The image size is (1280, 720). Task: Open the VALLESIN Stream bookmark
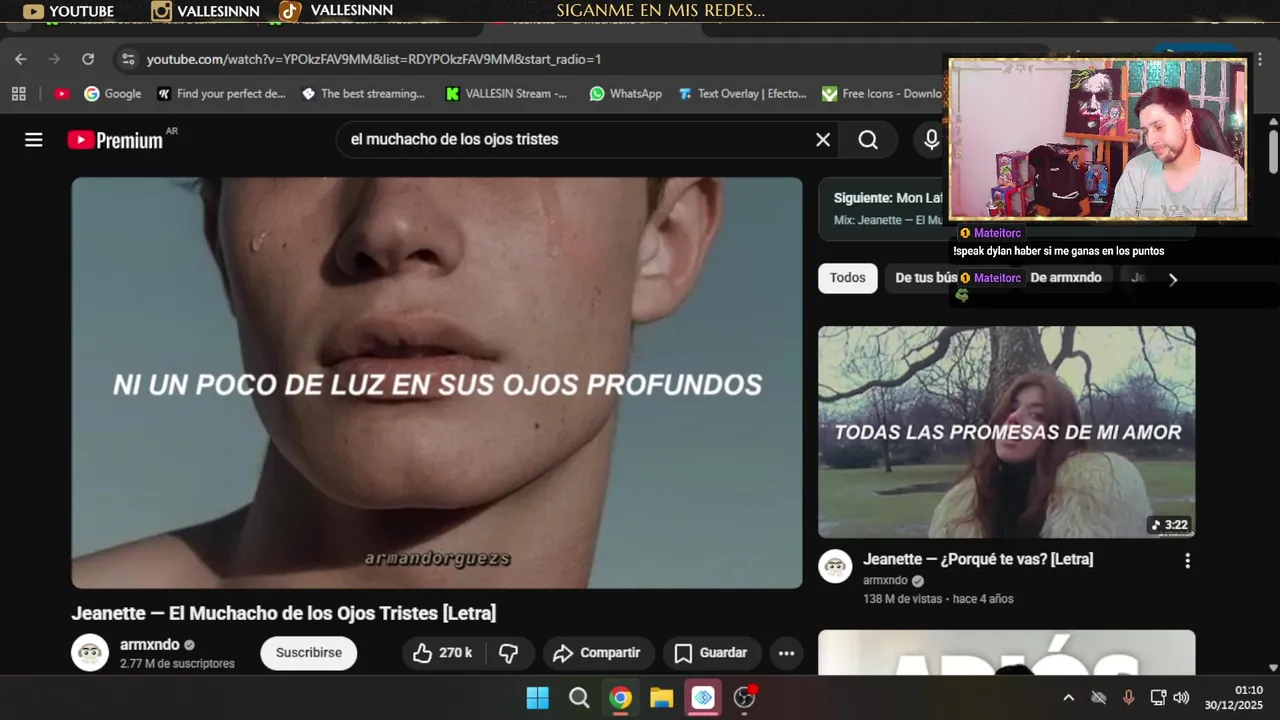pyautogui.click(x=507, y=94)
